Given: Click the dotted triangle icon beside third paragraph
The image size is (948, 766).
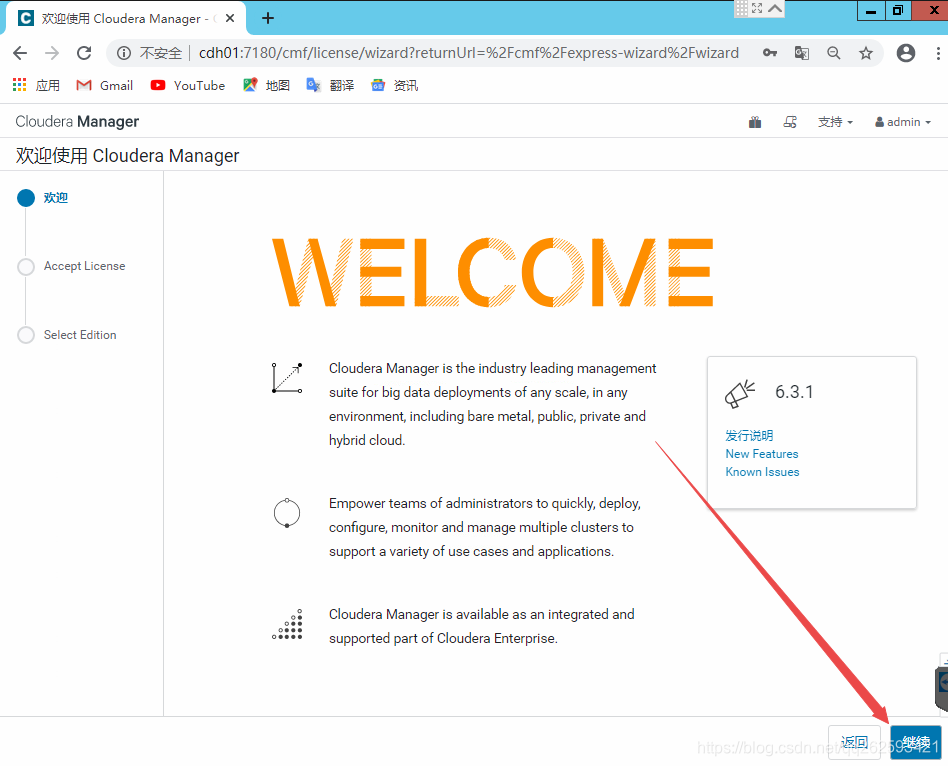Looking at the screenshot, I should click(287, 625).
